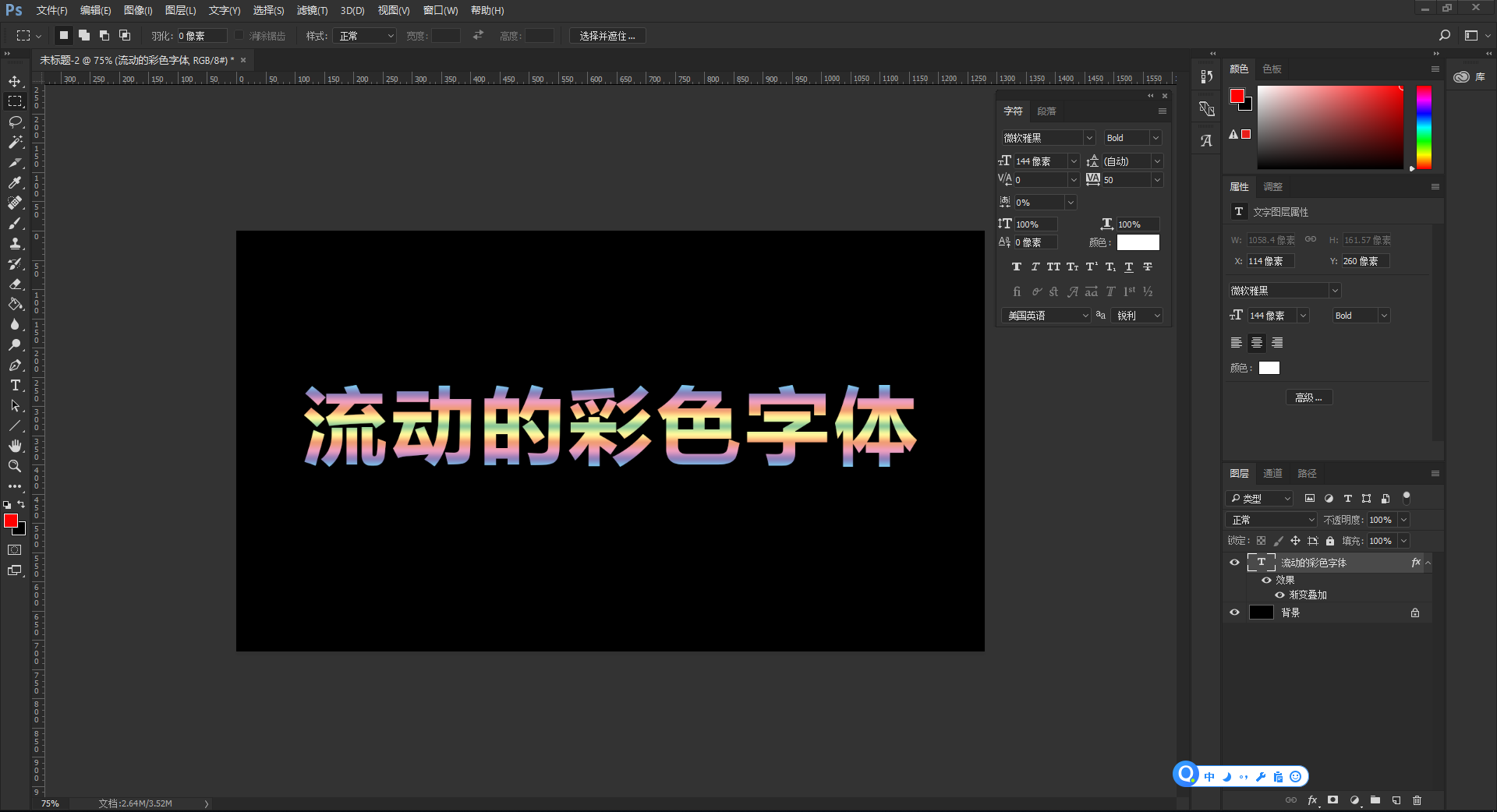Open the 图层(L) menu

[x=180, y=10]
